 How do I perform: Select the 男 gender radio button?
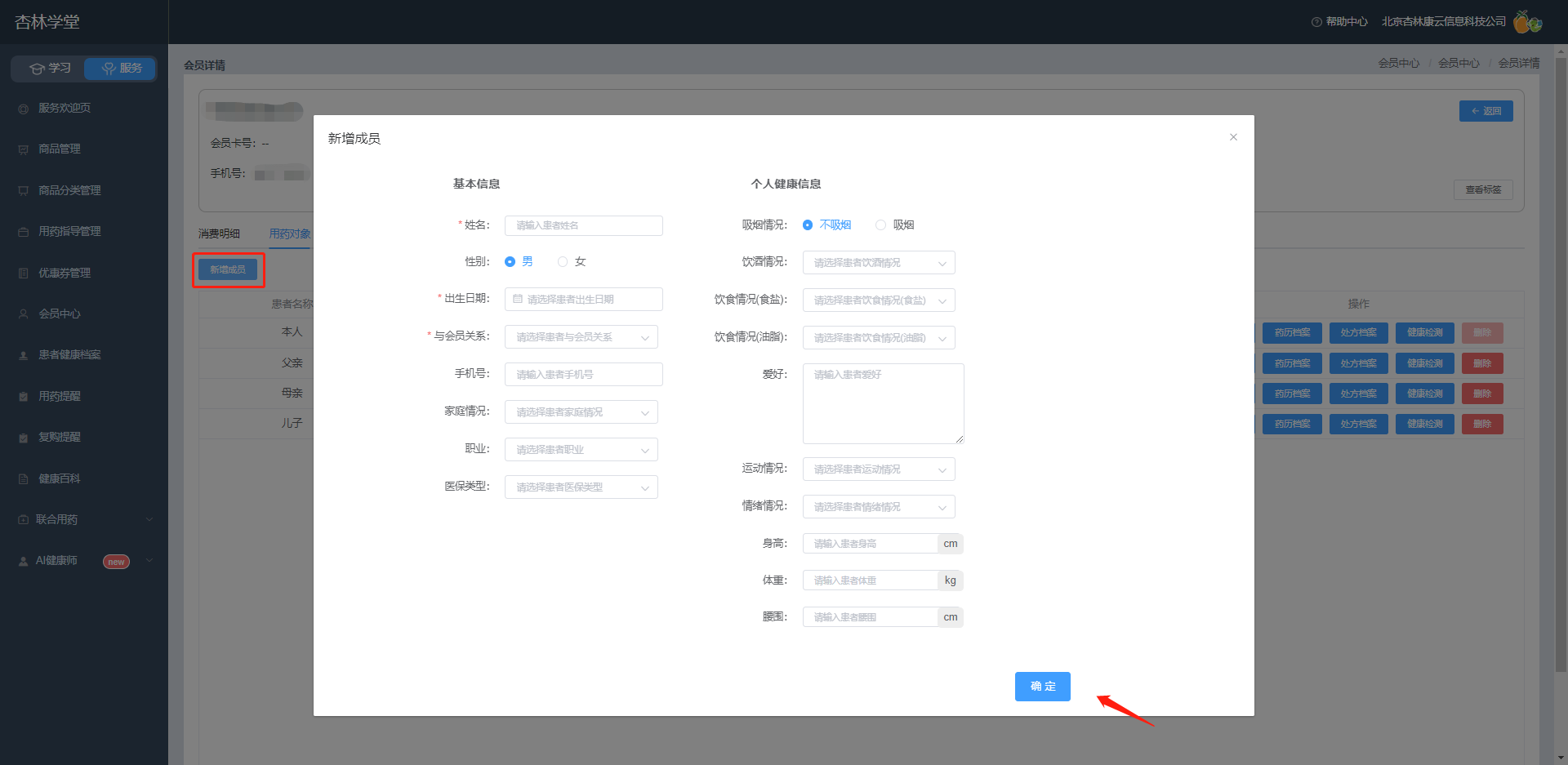point(510,262)
